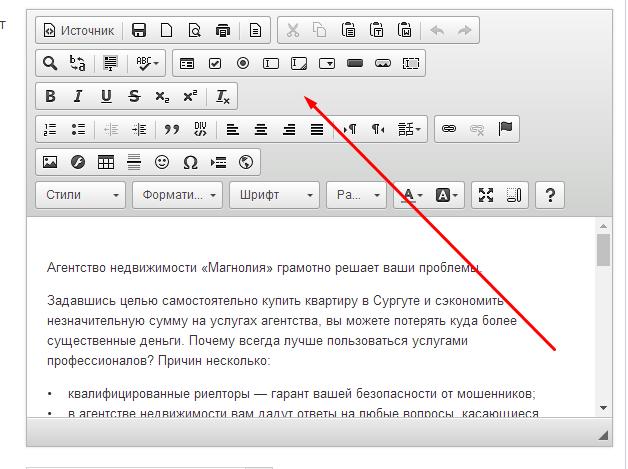The width and height of the screenshot is (628, 469).
Task: Open the Источник source view
Action: tap(79, 30)
